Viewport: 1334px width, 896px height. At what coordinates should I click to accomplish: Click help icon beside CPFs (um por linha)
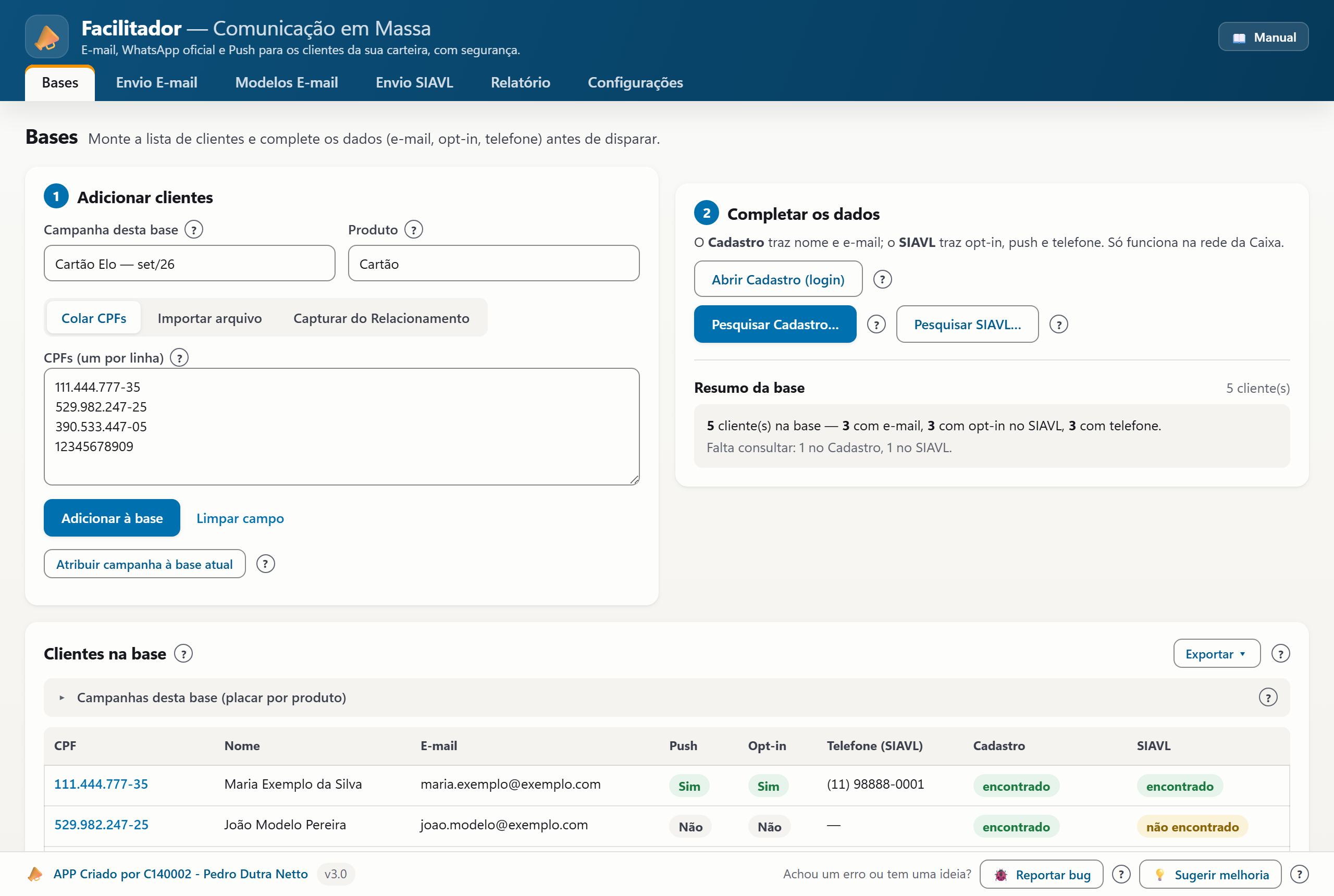179,358
